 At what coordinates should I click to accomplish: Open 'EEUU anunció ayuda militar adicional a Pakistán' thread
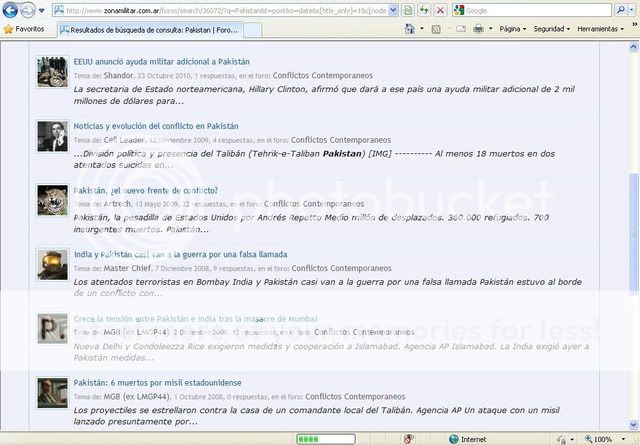(x=161, y=61)
